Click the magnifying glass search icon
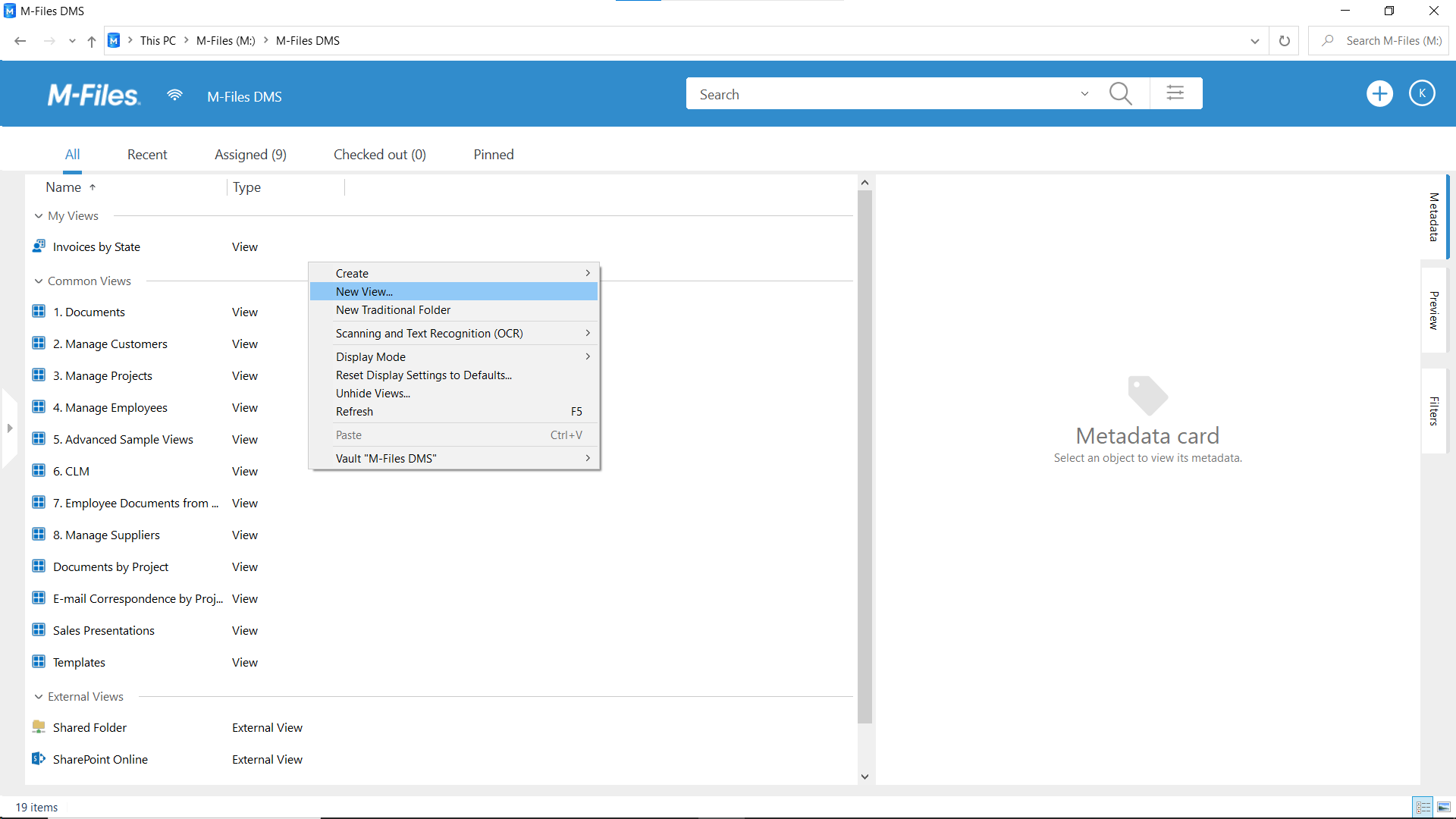Screen dimensions: 1456x819 (1120, 94)
